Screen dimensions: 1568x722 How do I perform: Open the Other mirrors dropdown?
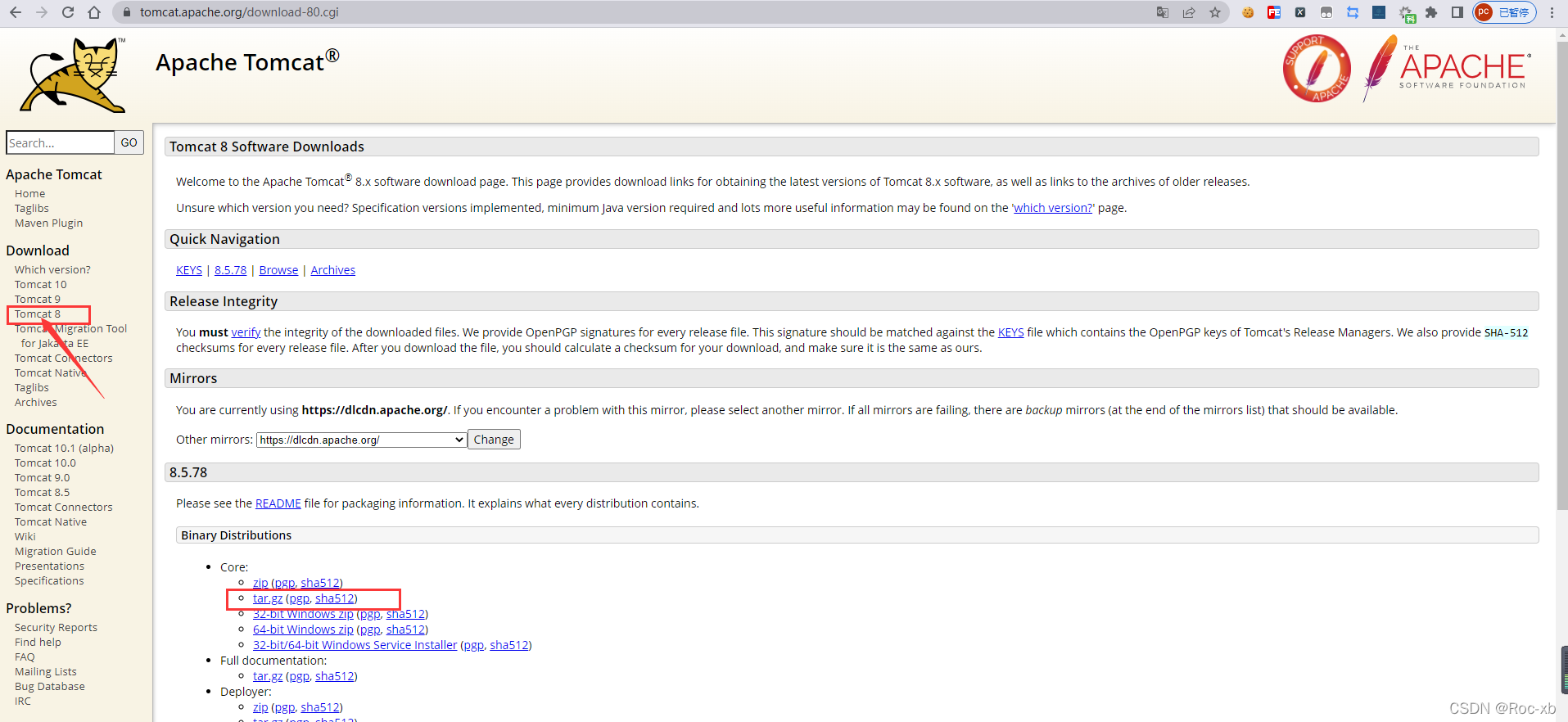tap(361, 440)
